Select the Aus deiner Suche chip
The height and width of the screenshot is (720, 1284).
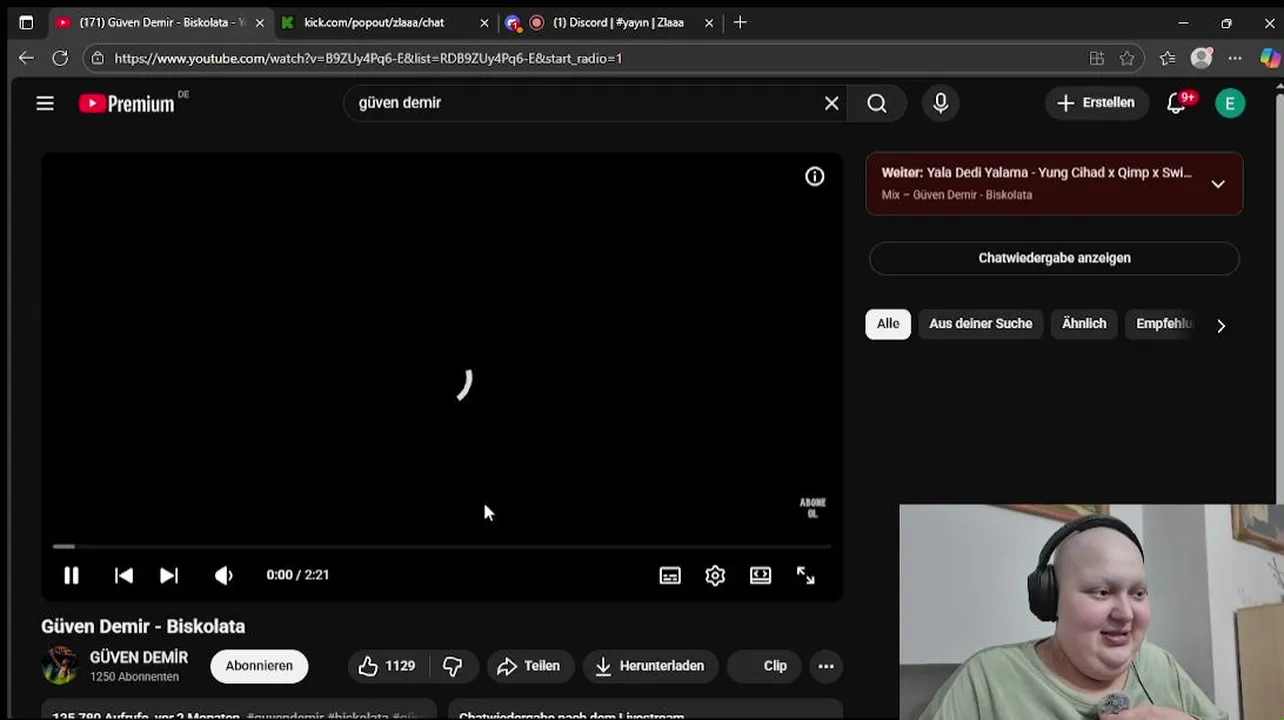[980, 324]
